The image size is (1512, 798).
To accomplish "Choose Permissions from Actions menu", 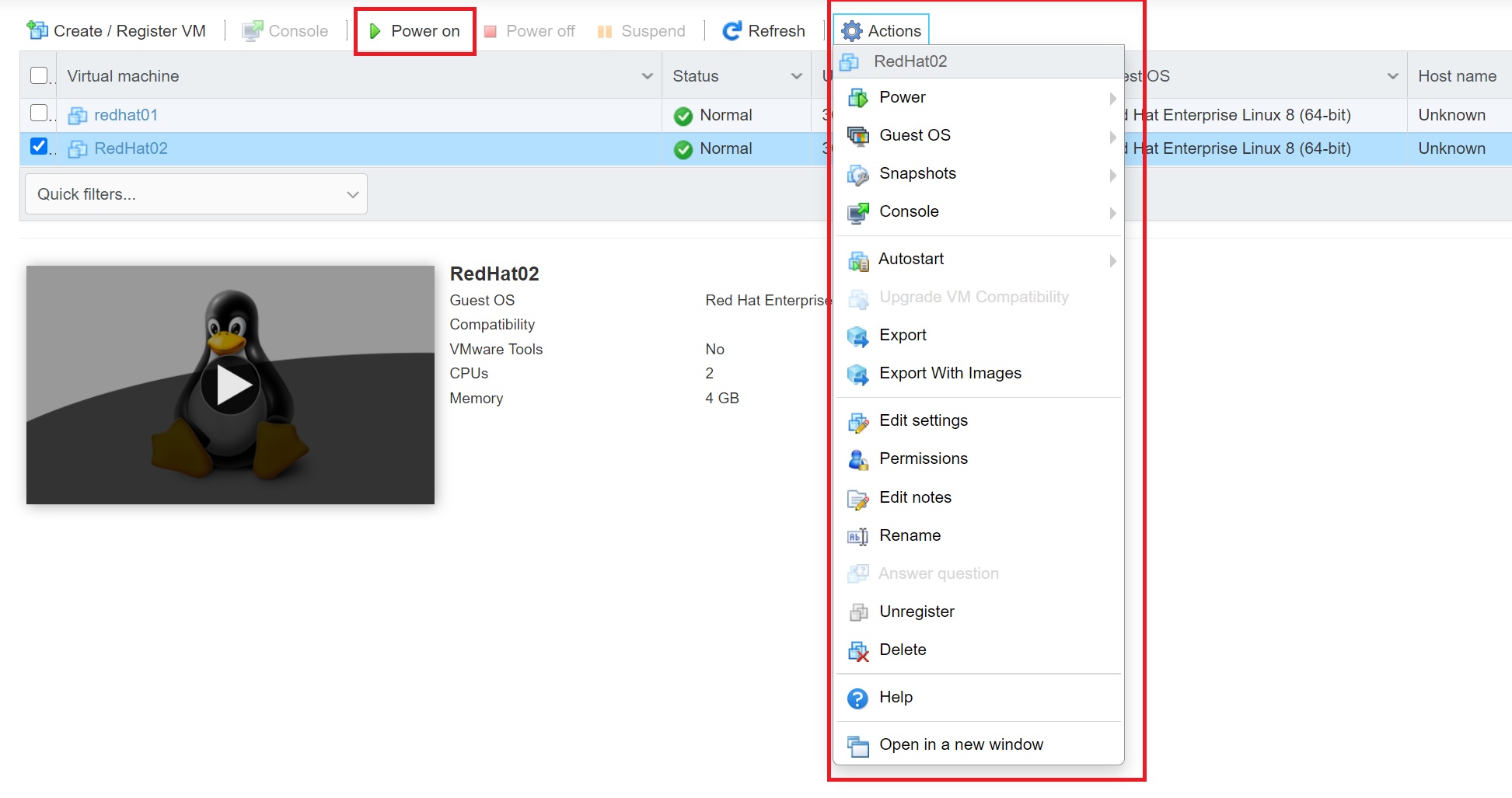I will (979, 459).
